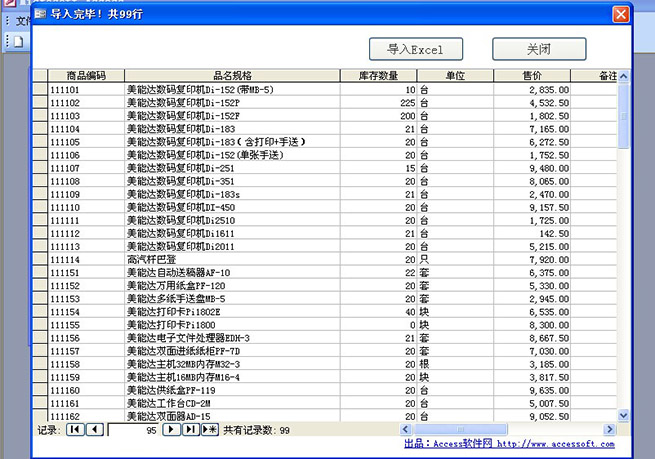Screen dimensions: 655x459
Task: Click the 售价 column header
Action: coord(532,76)
